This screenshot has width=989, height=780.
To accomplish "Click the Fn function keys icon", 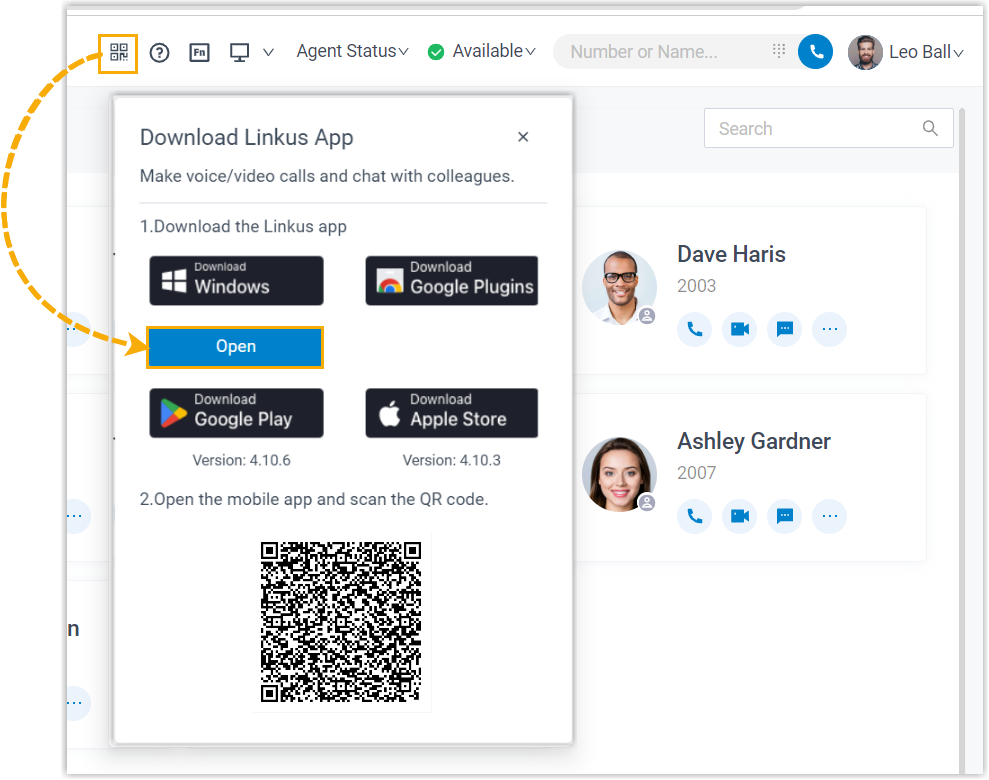I will [x=199, y=52].
